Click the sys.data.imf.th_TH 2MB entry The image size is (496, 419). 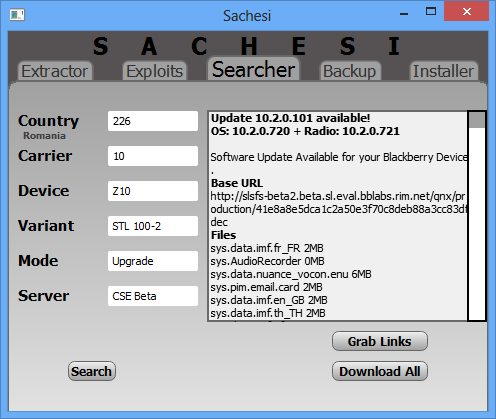click(x=268, y=313)
